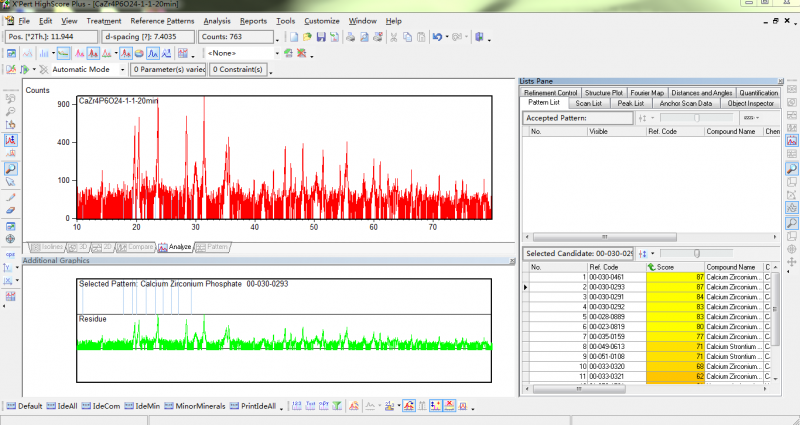Click the Default batch button
Screen dimensions: 800x425
point(24,406)
